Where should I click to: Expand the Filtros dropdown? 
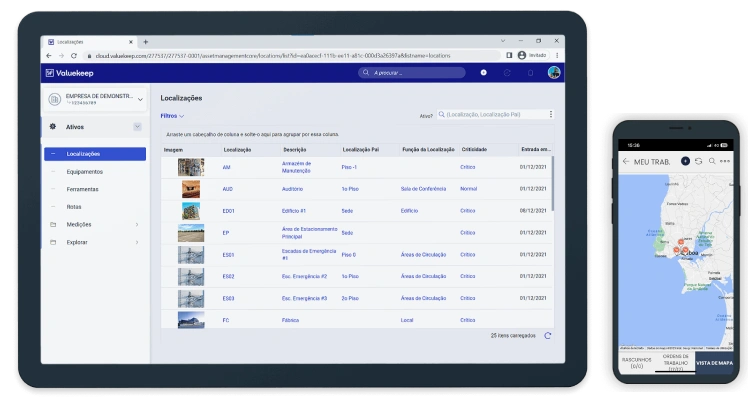[172, 116]
